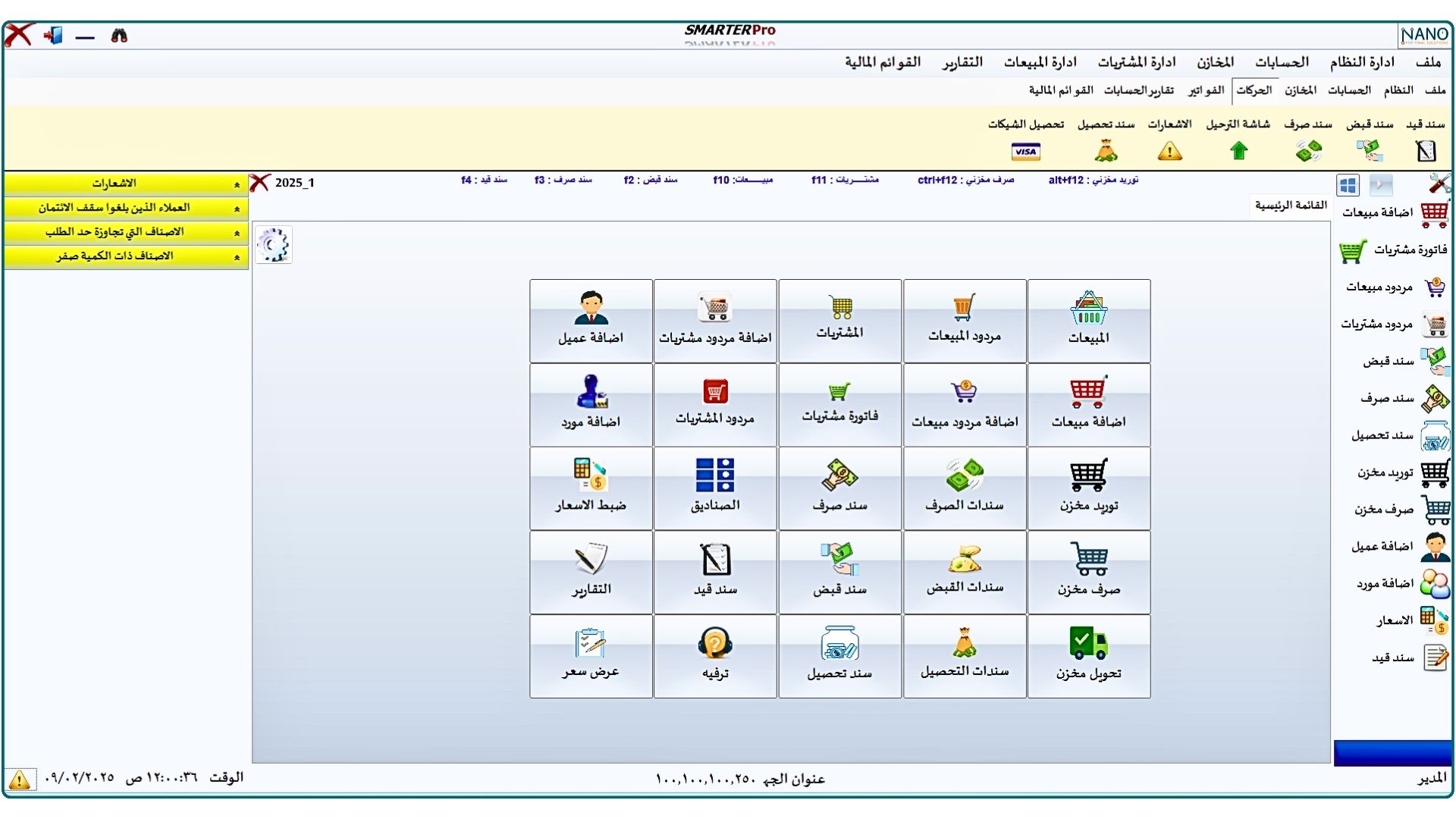This screenshot has height=819, width=1456.
Task: Click the exit door icon in title bar
Action: coord(52,35)
